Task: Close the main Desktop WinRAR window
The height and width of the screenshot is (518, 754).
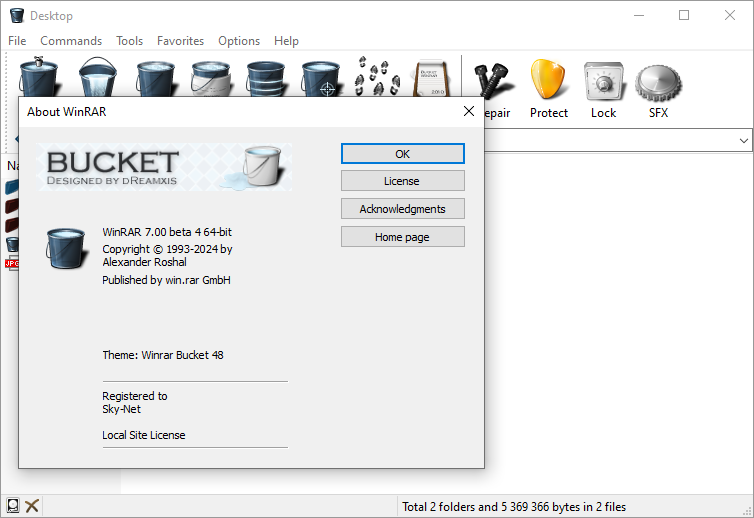Action: 729,15
